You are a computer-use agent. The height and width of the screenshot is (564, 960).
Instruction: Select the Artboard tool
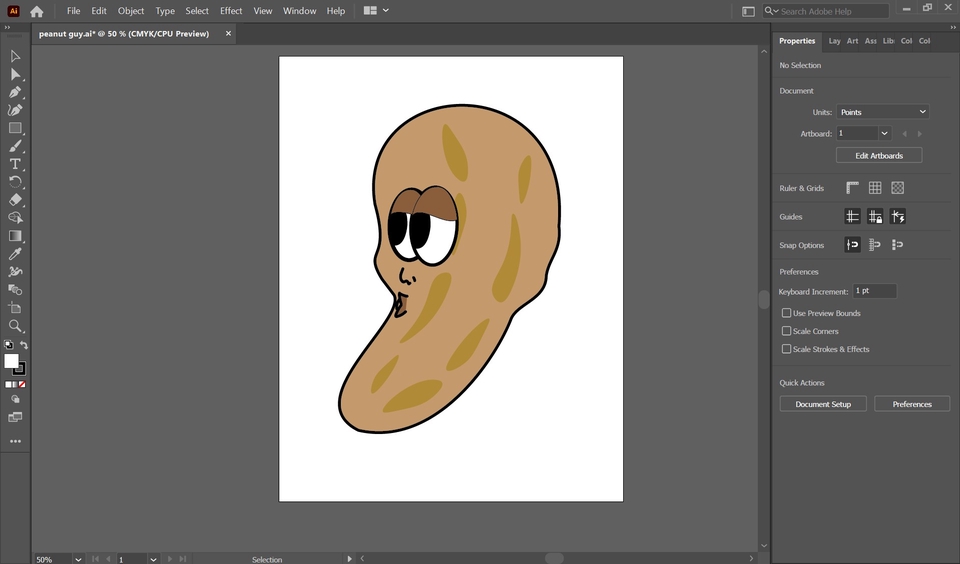coord(15,307)
